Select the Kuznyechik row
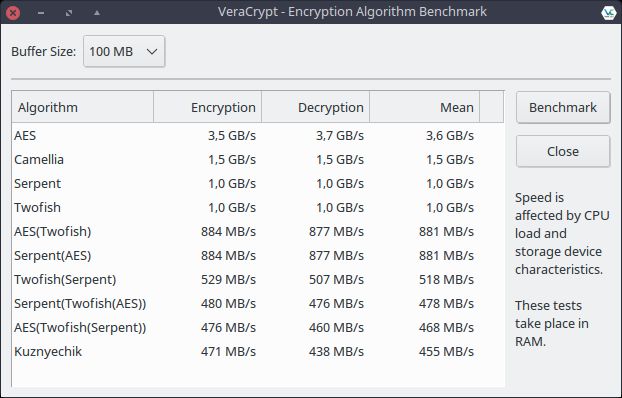The height and width of the screenshot is (398, 622). pyautogui.click(x=258, y=352)
